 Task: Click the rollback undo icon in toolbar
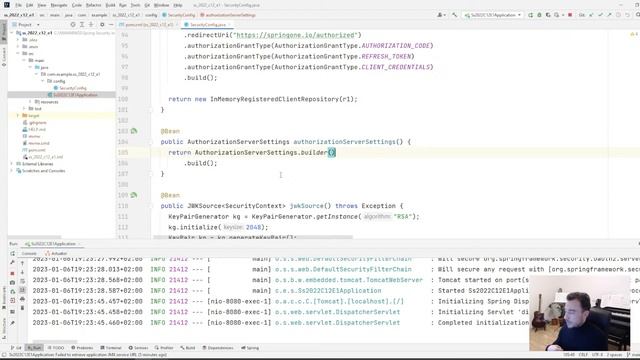click(x=627, y=15)
